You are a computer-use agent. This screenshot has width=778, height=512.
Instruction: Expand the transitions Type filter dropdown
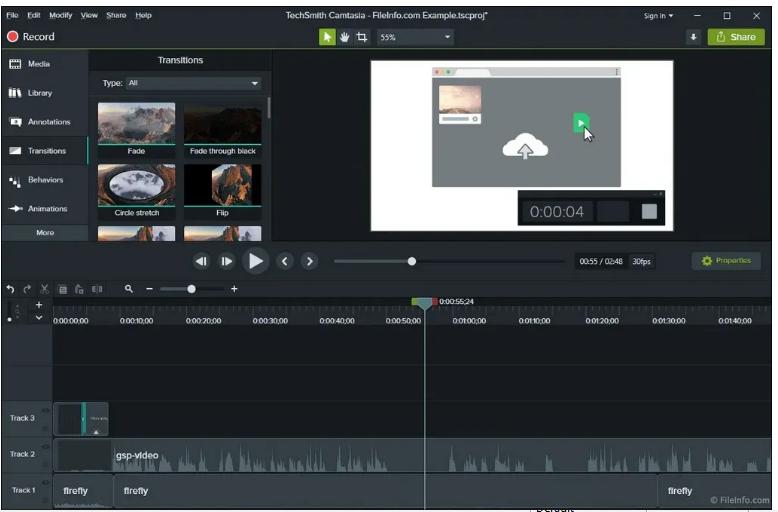click(x=254, y=83)
